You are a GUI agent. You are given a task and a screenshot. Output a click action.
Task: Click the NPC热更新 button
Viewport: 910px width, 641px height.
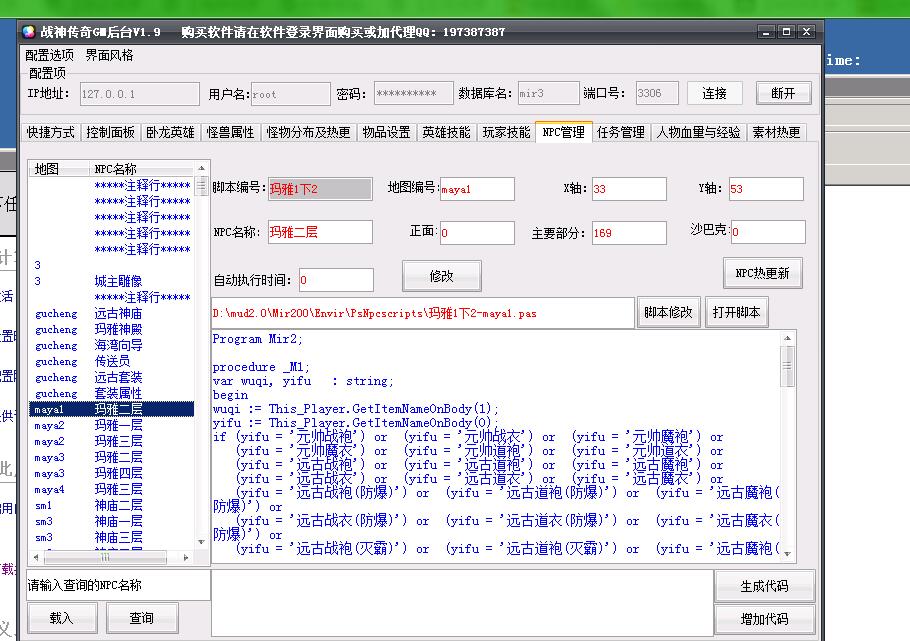[x=762, y=273]
